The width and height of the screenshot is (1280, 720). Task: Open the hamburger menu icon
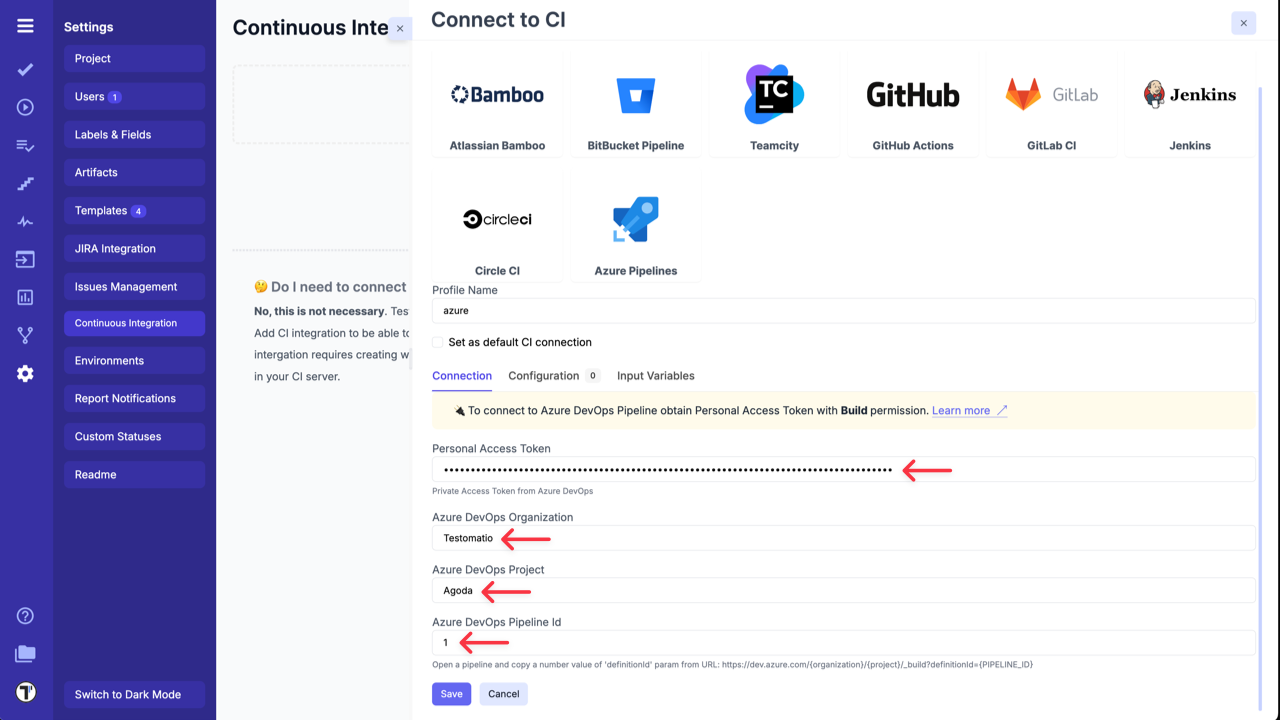25,26
